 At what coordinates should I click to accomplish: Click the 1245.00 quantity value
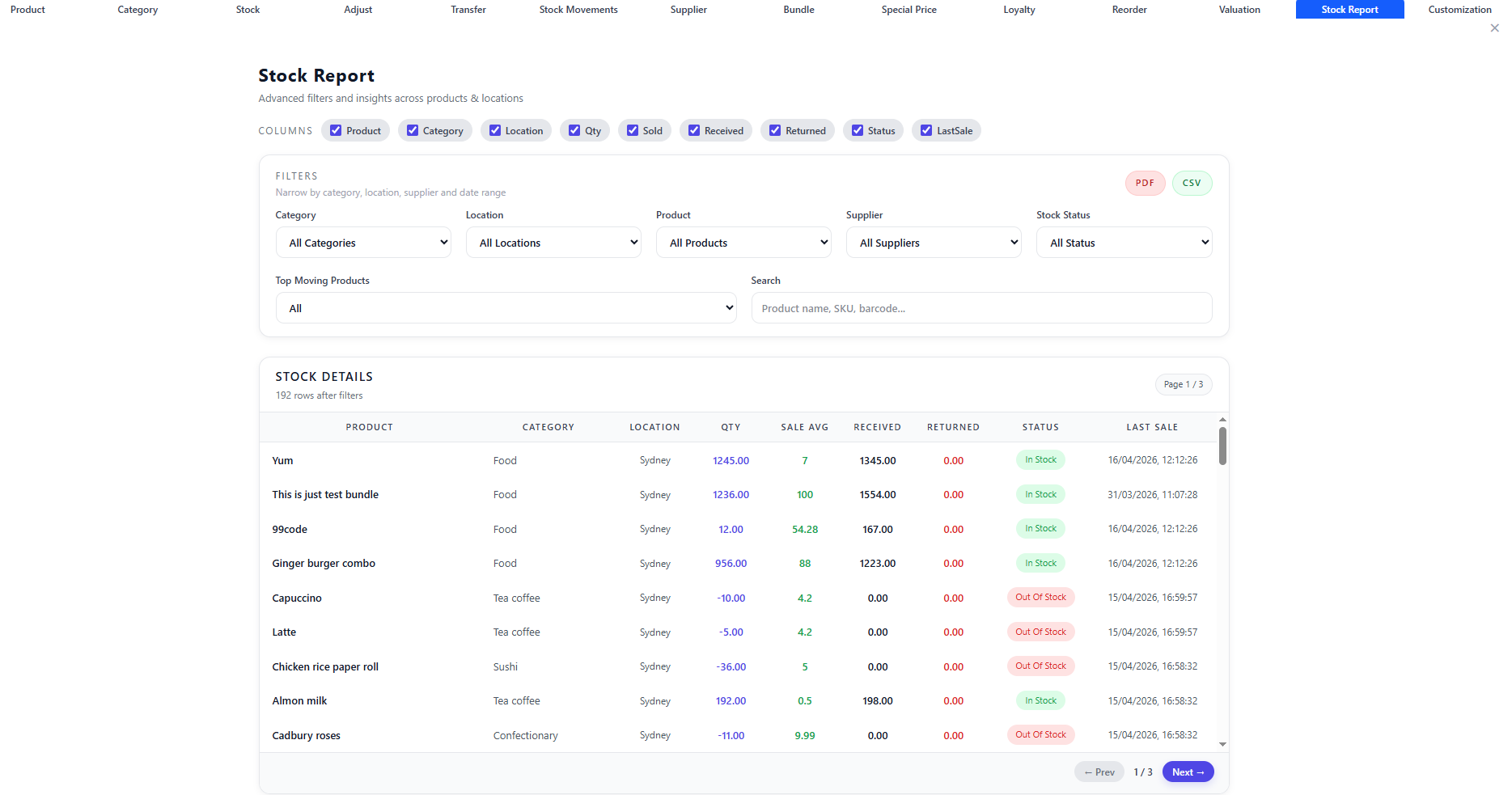[731, 461]
